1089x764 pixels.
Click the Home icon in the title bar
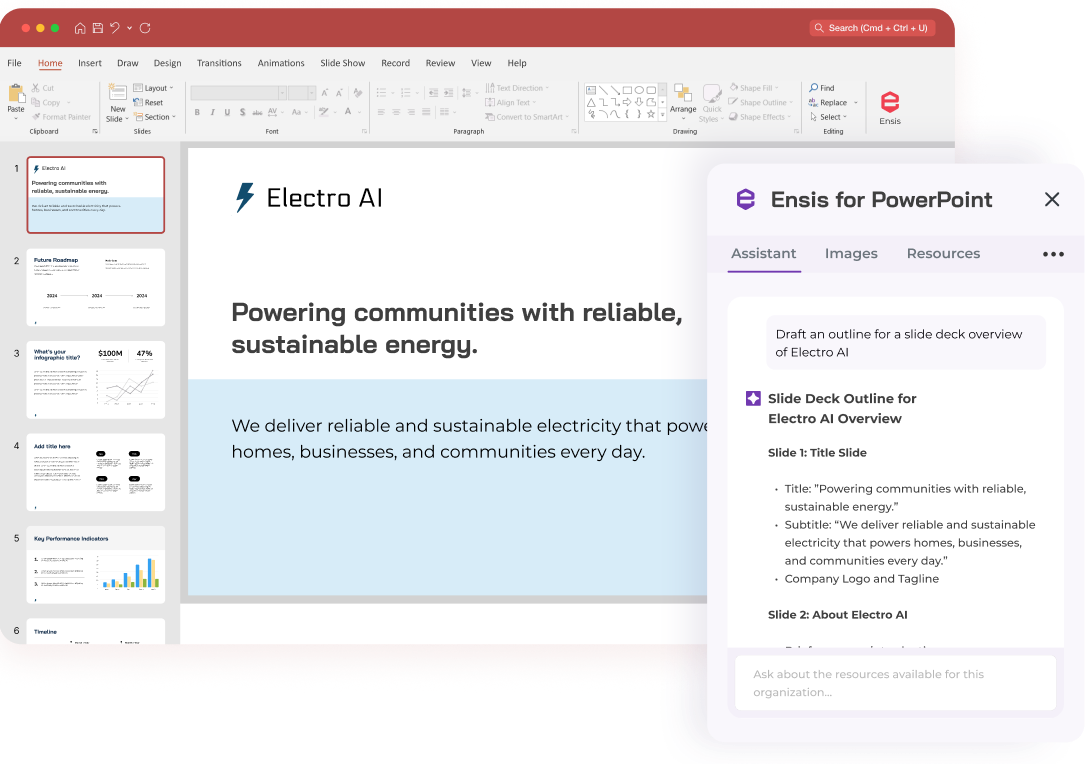point(80,28)
